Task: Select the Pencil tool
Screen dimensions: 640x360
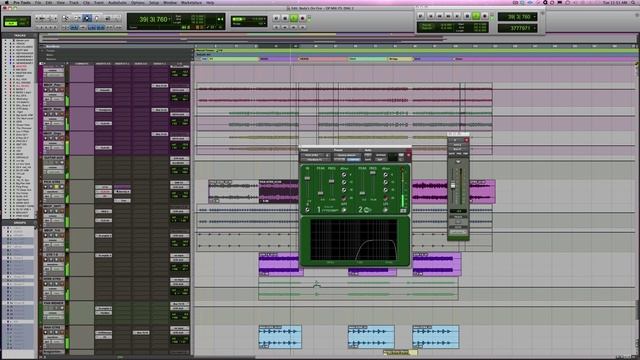Action: pos(117,18)
